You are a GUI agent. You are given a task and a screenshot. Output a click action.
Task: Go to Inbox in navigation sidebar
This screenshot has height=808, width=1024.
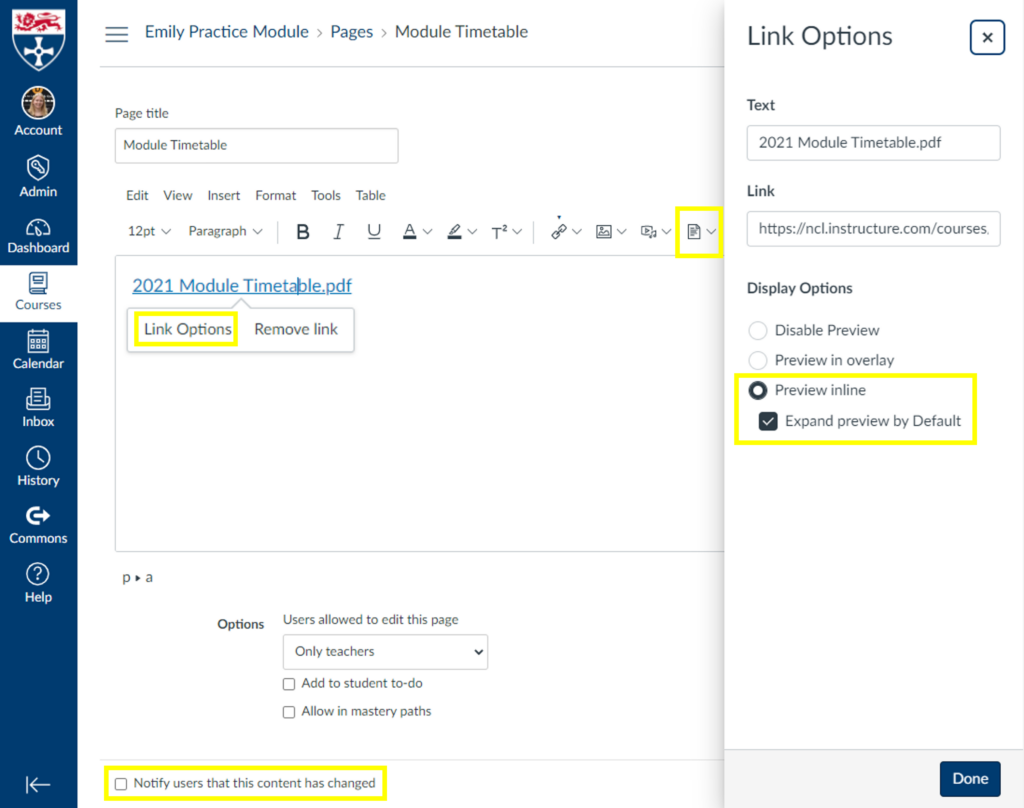tap(38, 407)
